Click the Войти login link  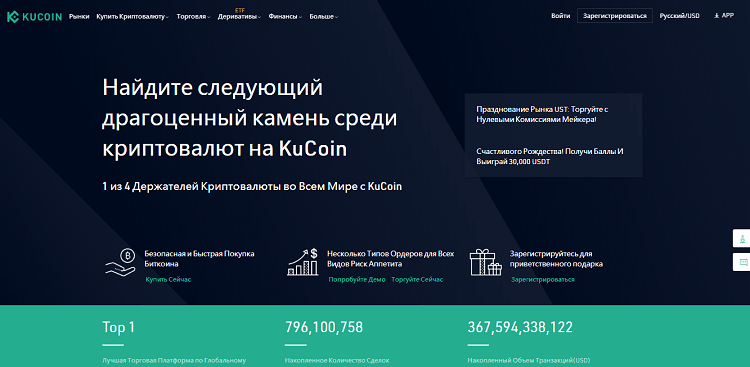click(x=560, y=16)
